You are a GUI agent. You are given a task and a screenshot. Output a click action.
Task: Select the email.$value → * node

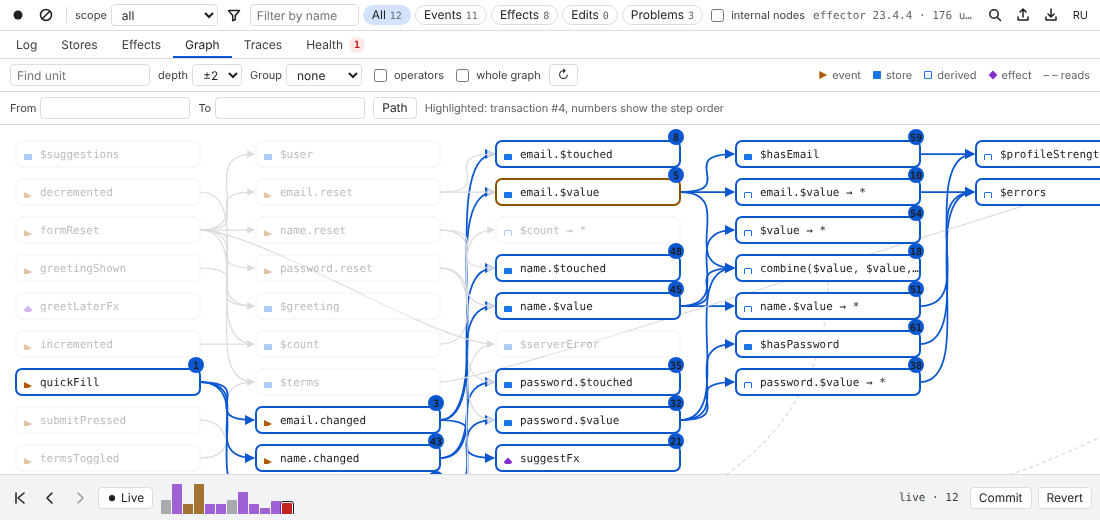pos(828,192)
